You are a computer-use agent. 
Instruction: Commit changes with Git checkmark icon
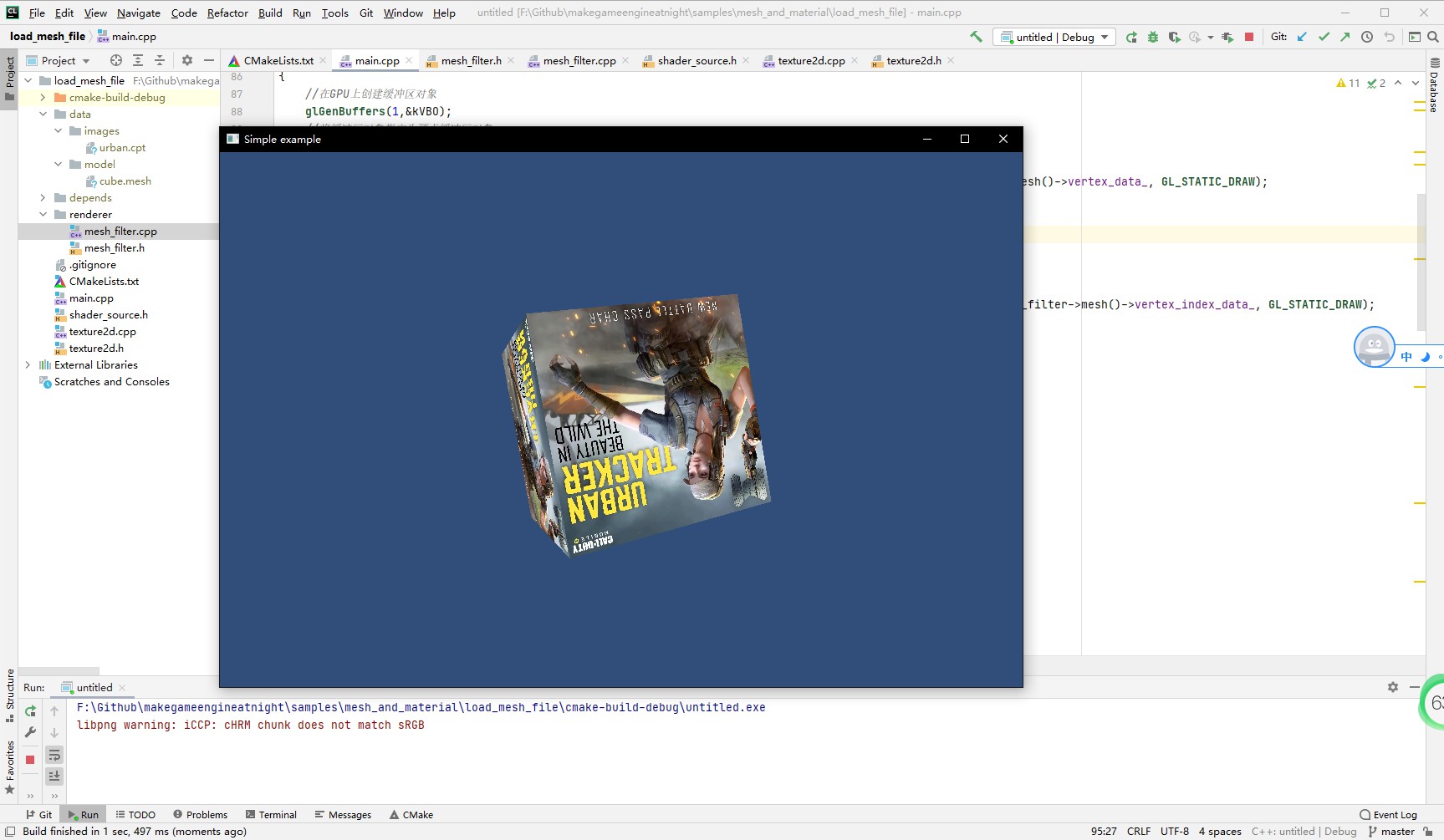(x=1324, y=37)
